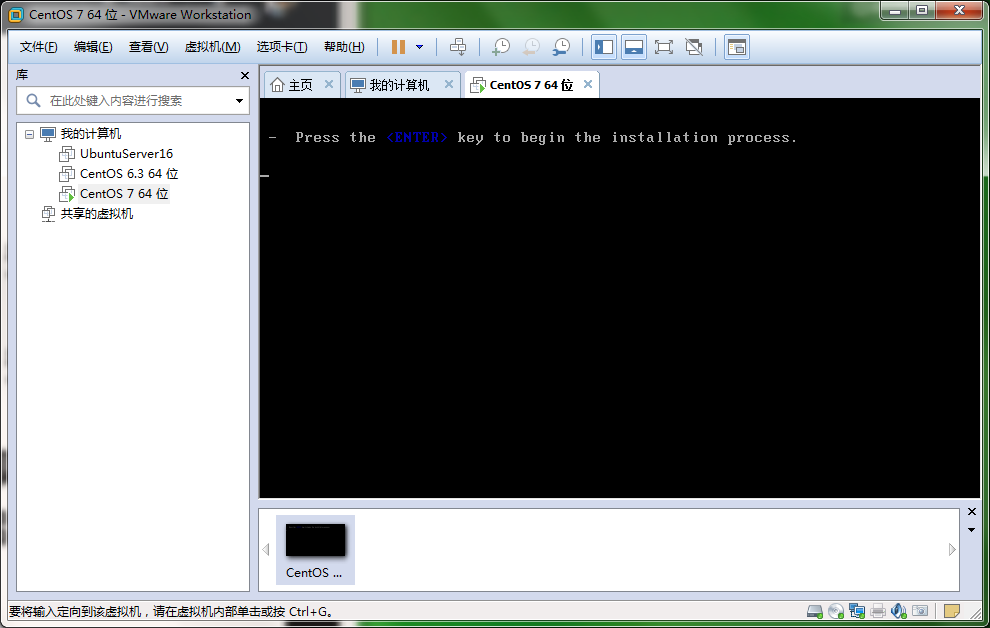
Task: Collapse the 我的计算机 tree node
Action: point(29,134)
